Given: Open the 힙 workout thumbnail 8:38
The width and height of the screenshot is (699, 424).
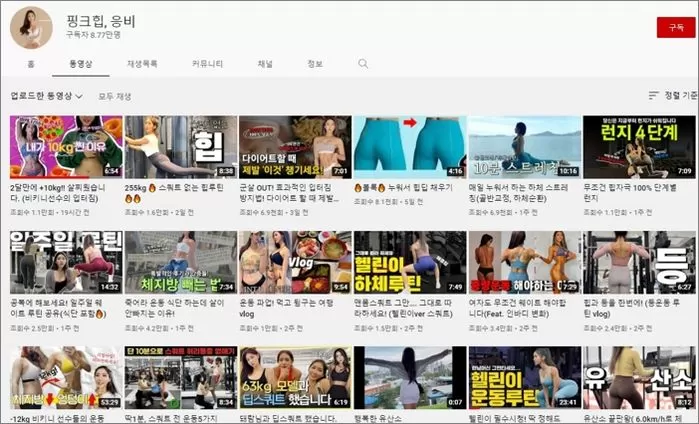Looking at the screenshot, I should 181,147.
